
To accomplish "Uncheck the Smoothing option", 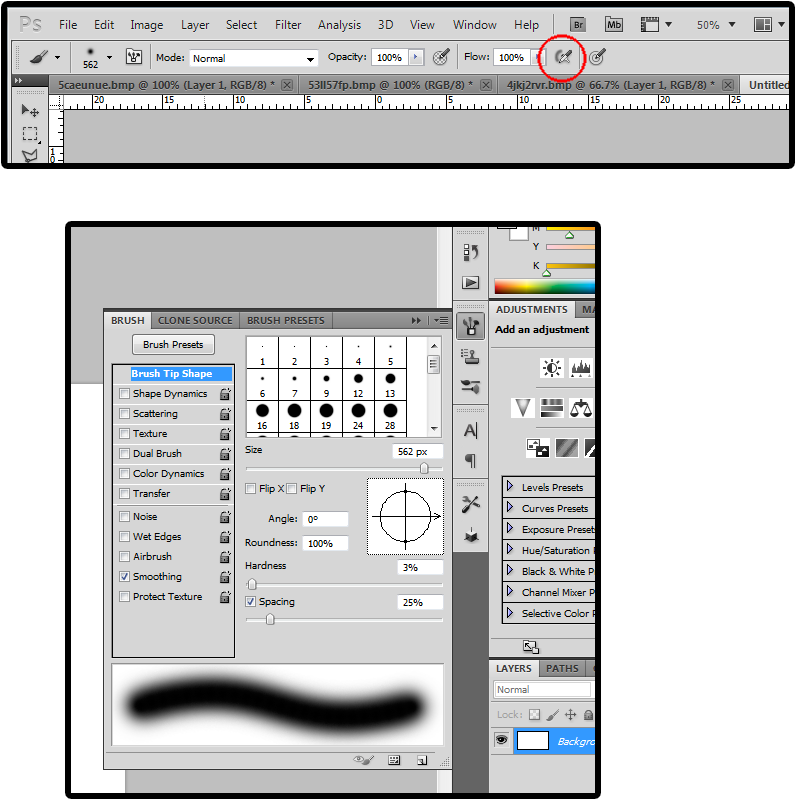I will pyautogui.click(x=124, y=577).
